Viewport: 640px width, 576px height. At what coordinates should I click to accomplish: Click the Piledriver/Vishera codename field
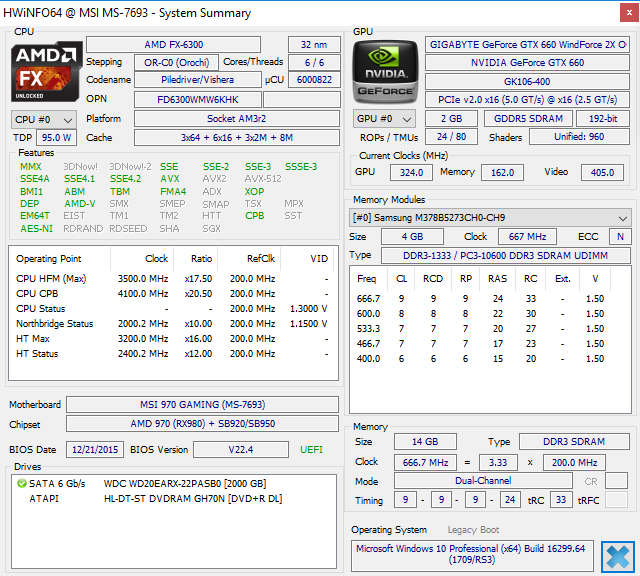tap(198, 80)
